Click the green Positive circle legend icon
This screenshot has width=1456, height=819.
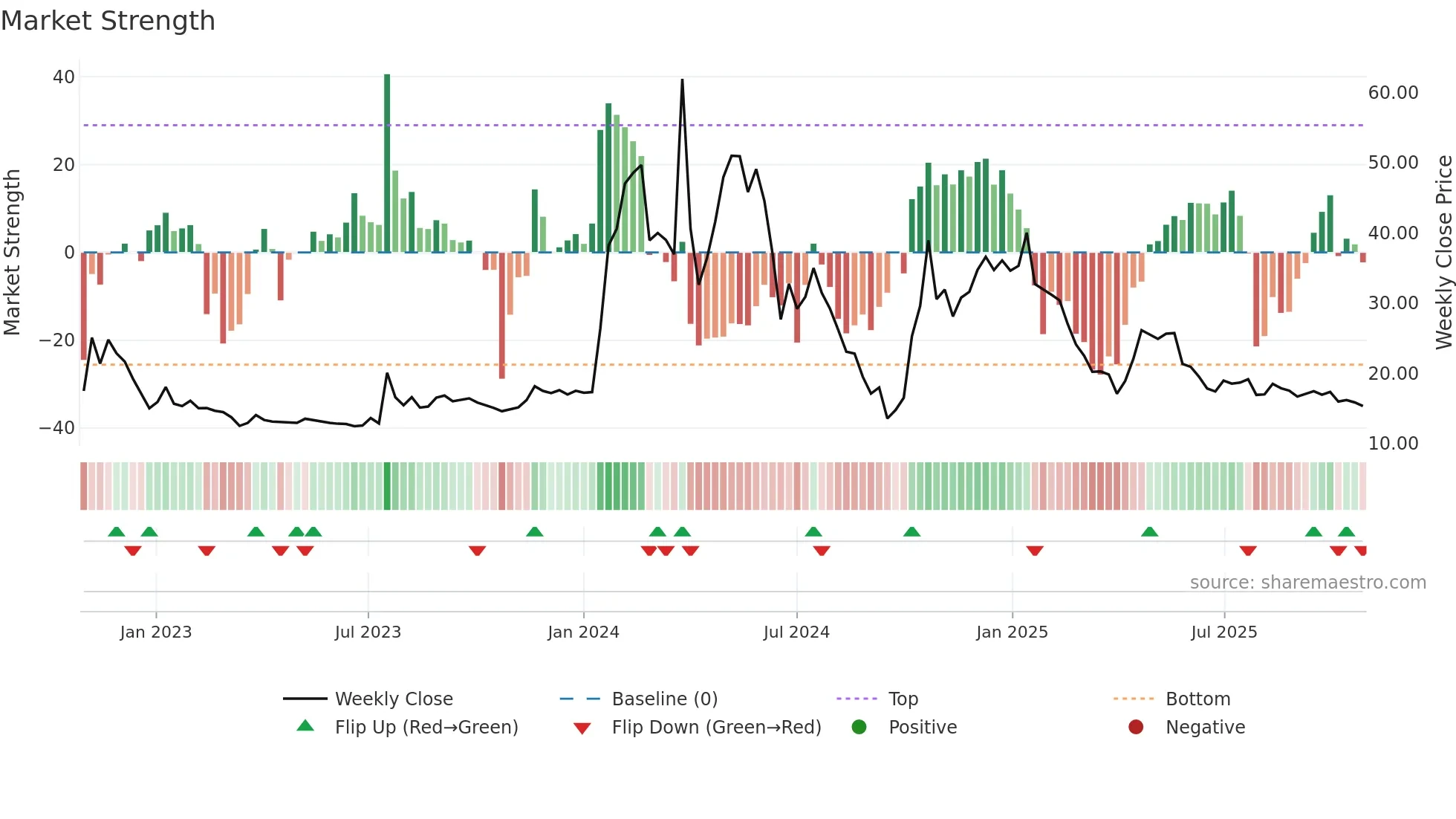(859, 727)
